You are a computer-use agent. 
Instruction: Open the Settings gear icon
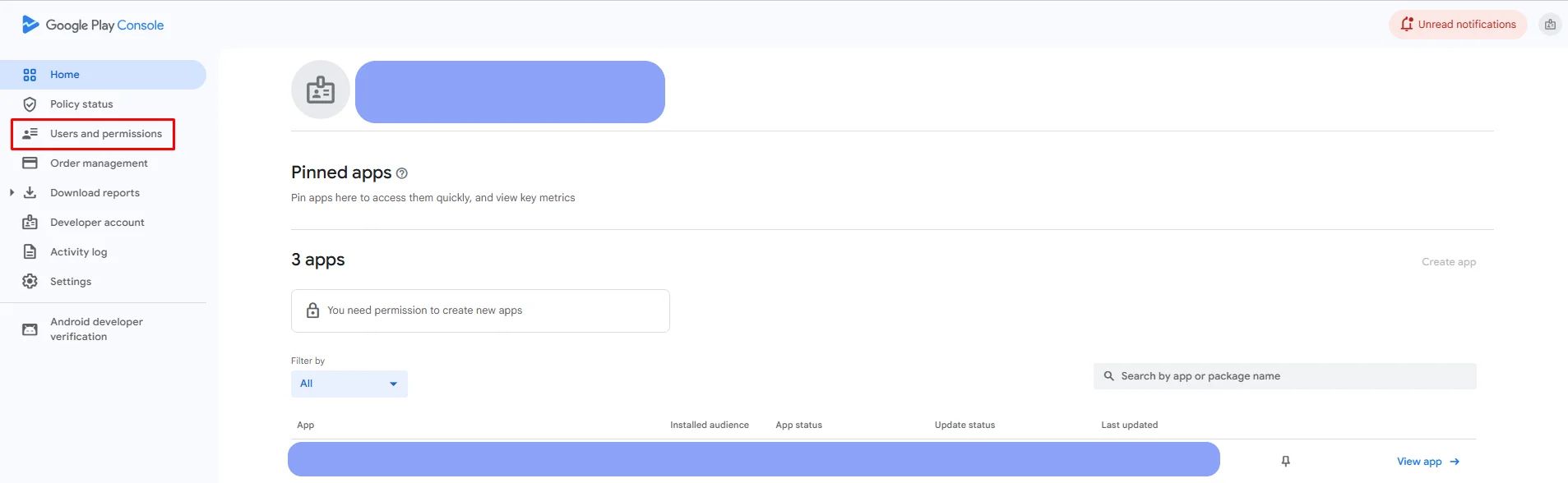tap(30, 282)
